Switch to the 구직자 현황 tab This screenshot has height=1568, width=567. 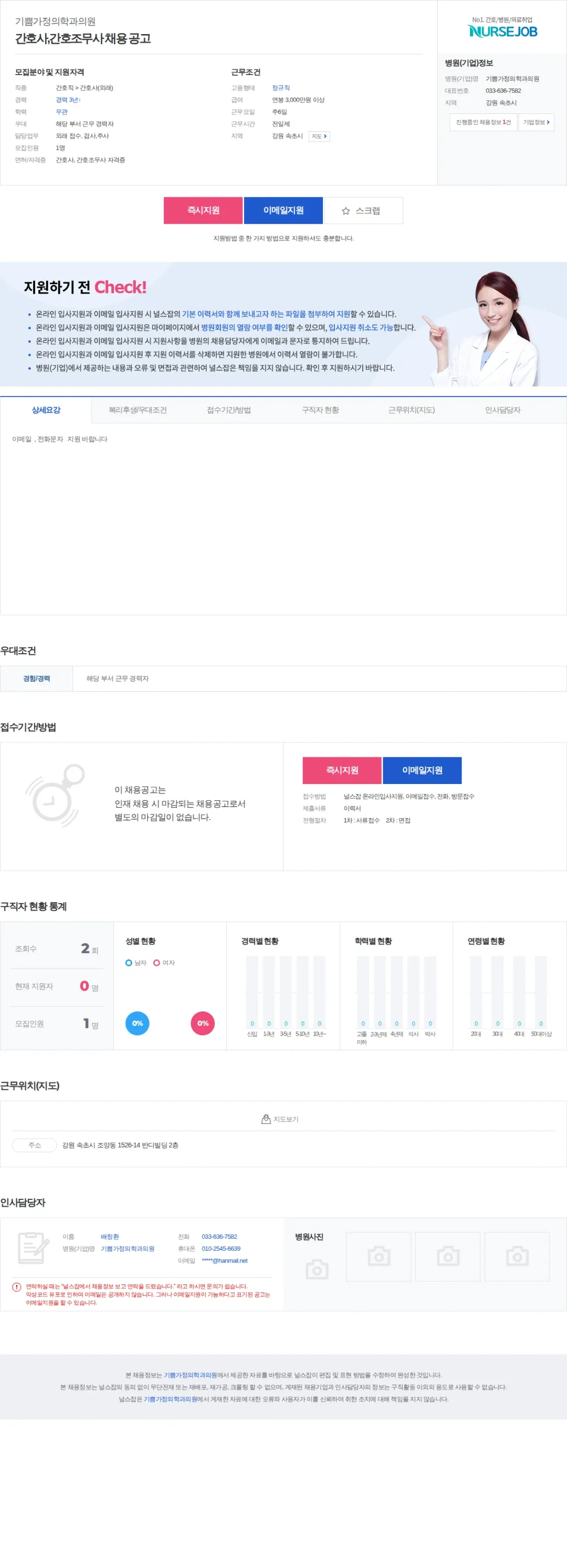pyautogui.click(x=321, y=410)
